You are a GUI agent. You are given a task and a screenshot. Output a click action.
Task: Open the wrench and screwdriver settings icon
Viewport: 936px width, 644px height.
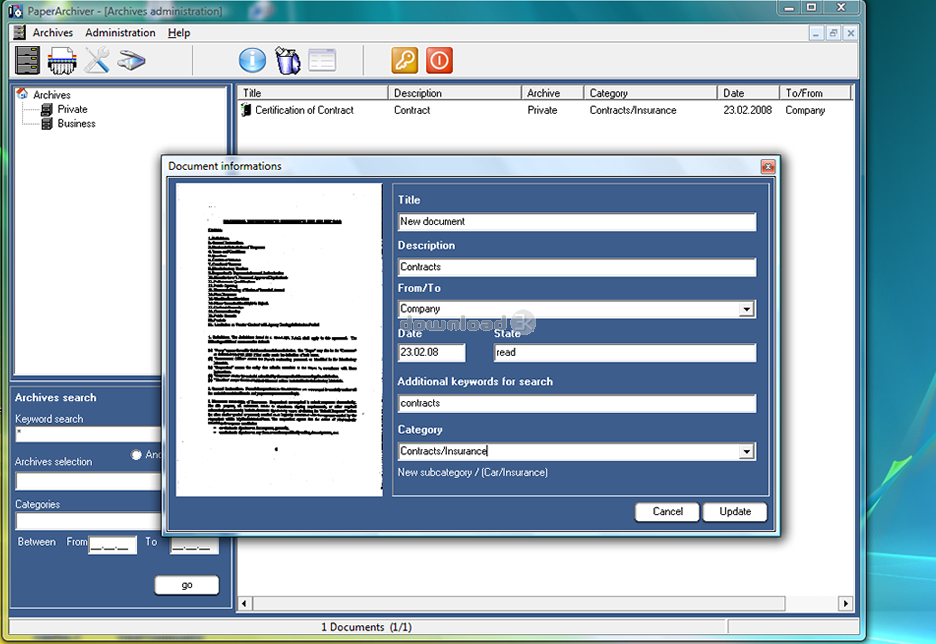97,60
